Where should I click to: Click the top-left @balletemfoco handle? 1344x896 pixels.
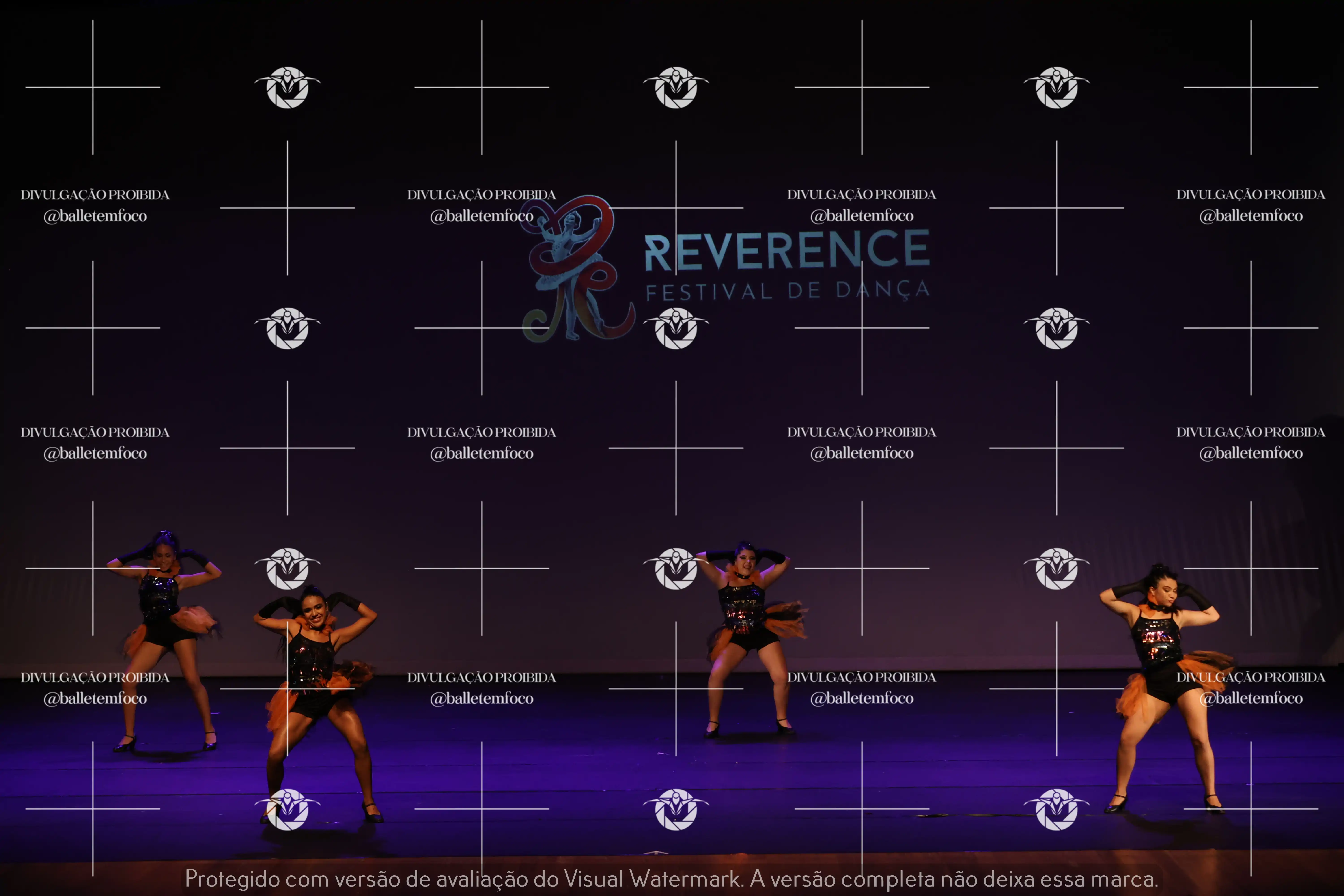[95, 216]
